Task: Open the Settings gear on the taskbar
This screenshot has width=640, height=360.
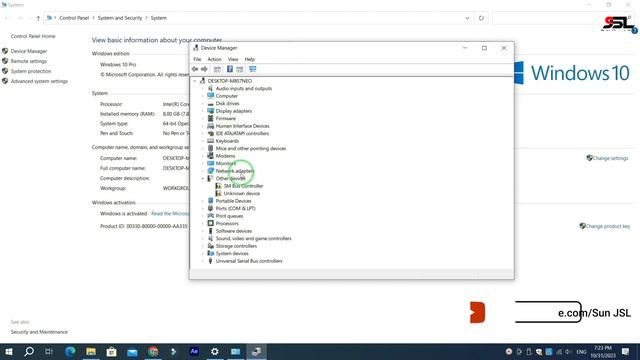Action: tap(215, 351)
